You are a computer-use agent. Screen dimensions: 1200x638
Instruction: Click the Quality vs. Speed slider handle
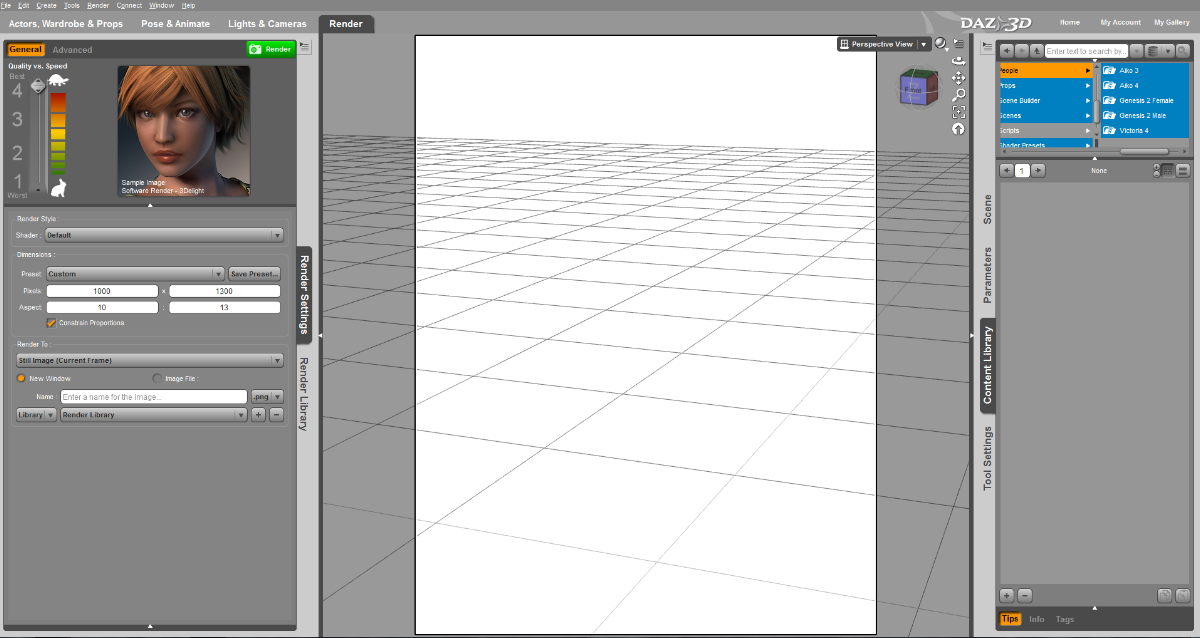(38, 86)
